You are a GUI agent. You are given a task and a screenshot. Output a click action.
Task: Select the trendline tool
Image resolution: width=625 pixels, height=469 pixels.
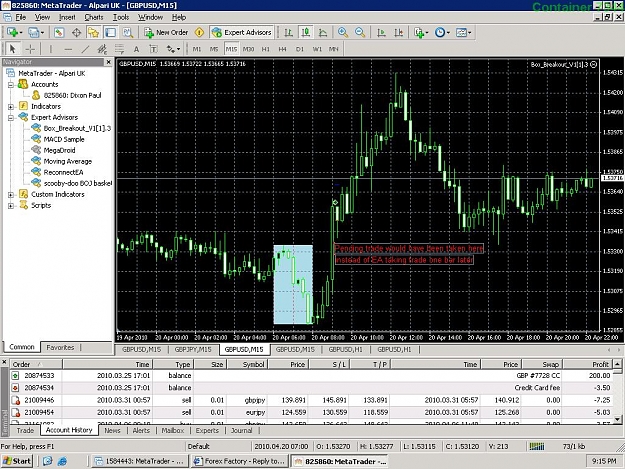tap(85, 49)
